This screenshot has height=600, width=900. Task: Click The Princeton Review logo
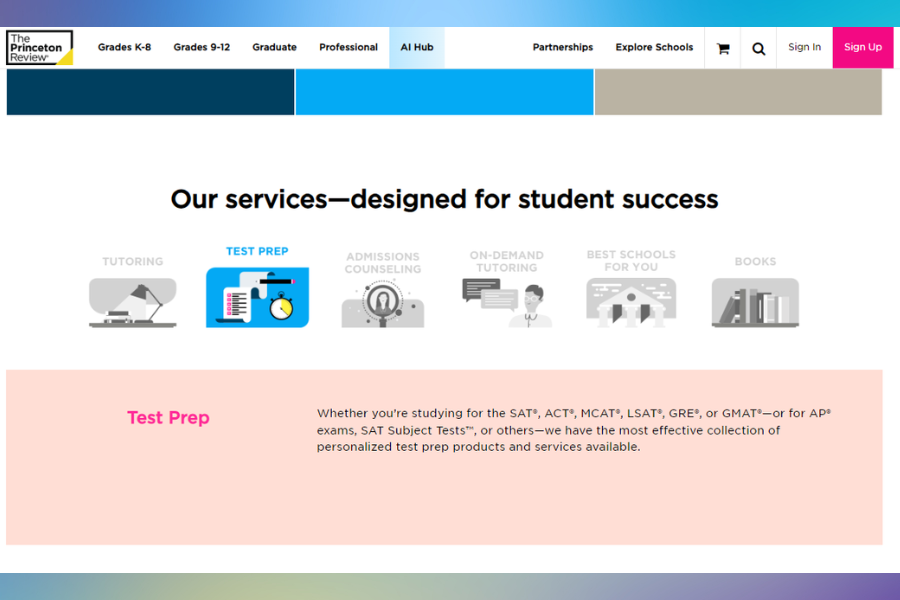pyautogui.click(x=40, y=48)
